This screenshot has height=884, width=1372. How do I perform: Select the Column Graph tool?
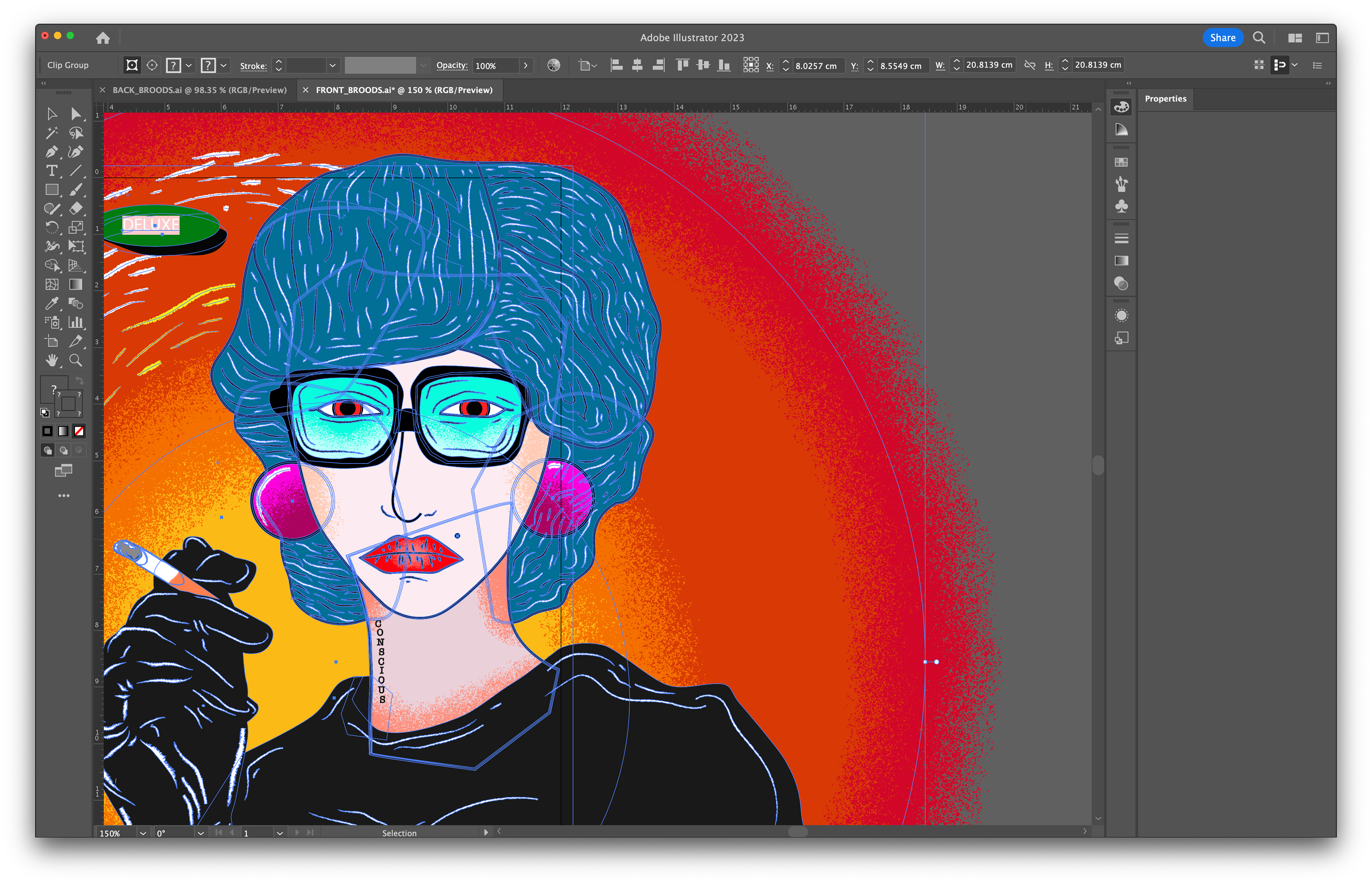[x=76, y=322]
